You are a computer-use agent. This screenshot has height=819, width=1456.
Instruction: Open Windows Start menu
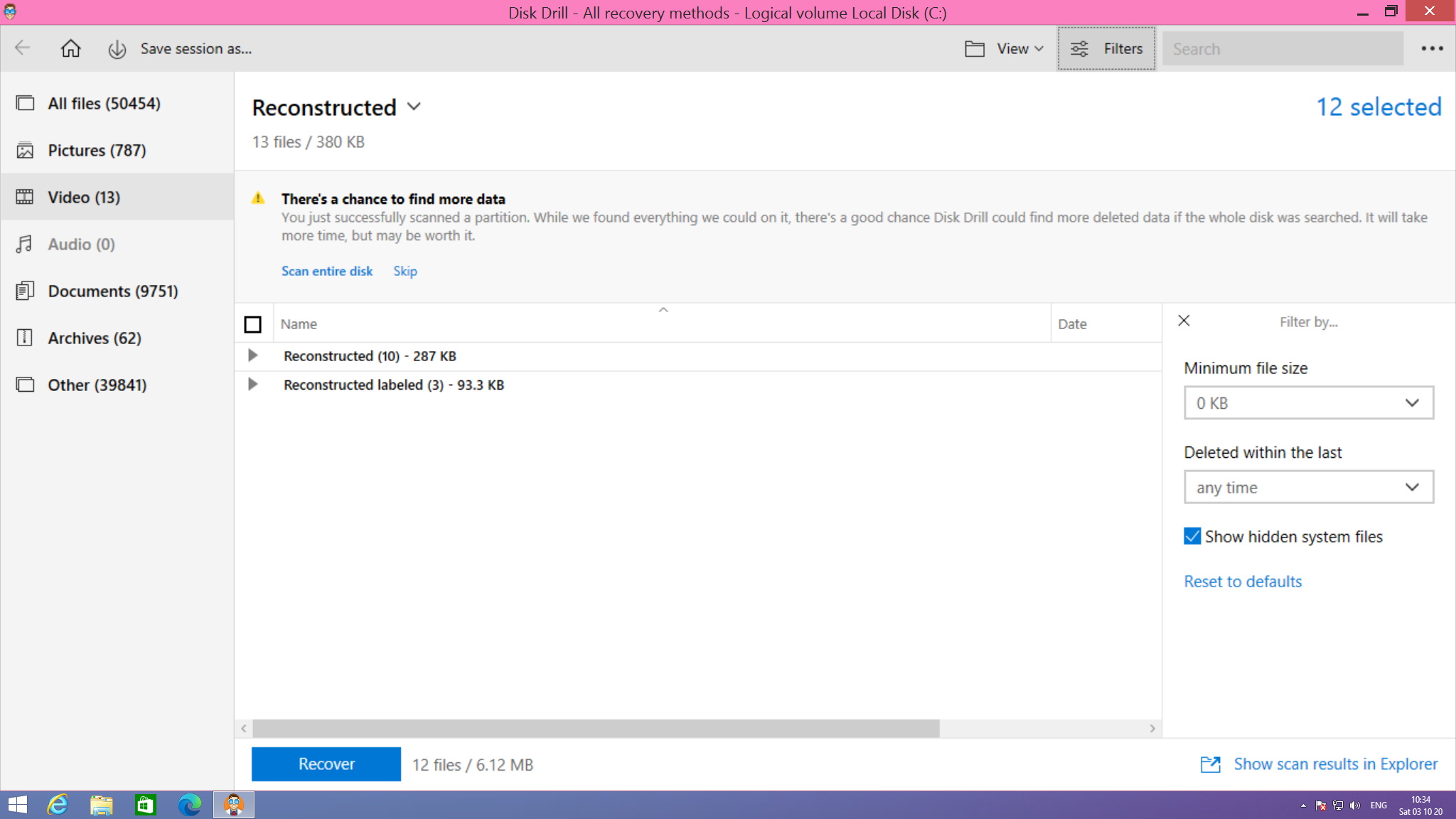click(17, 805)
